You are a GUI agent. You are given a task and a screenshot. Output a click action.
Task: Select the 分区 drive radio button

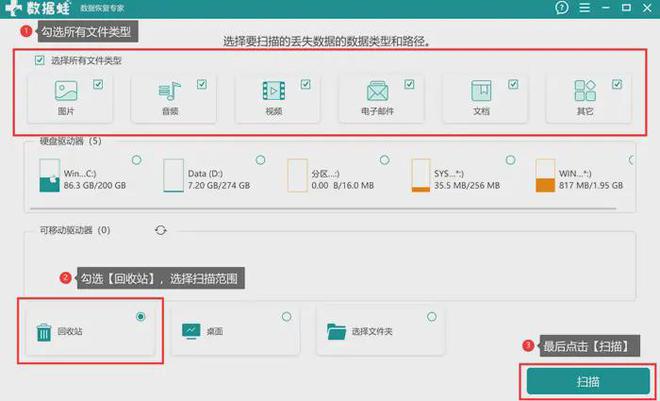pyautogui.click(x=385, y=160)
